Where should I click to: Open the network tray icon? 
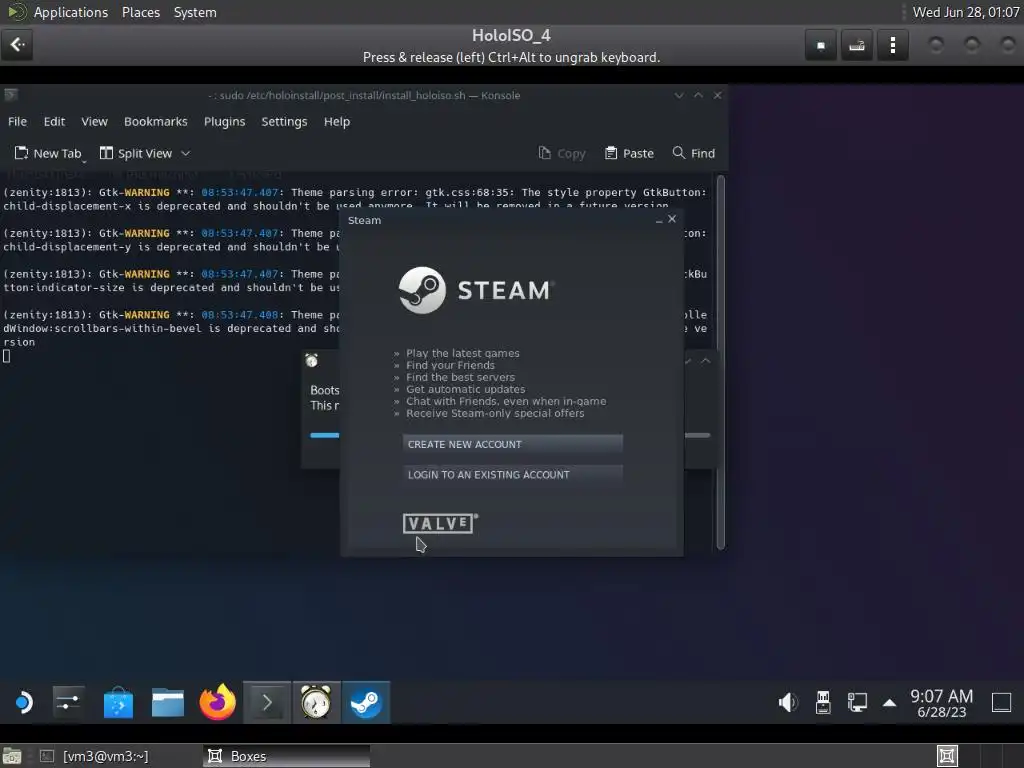(x=857, y=703)
